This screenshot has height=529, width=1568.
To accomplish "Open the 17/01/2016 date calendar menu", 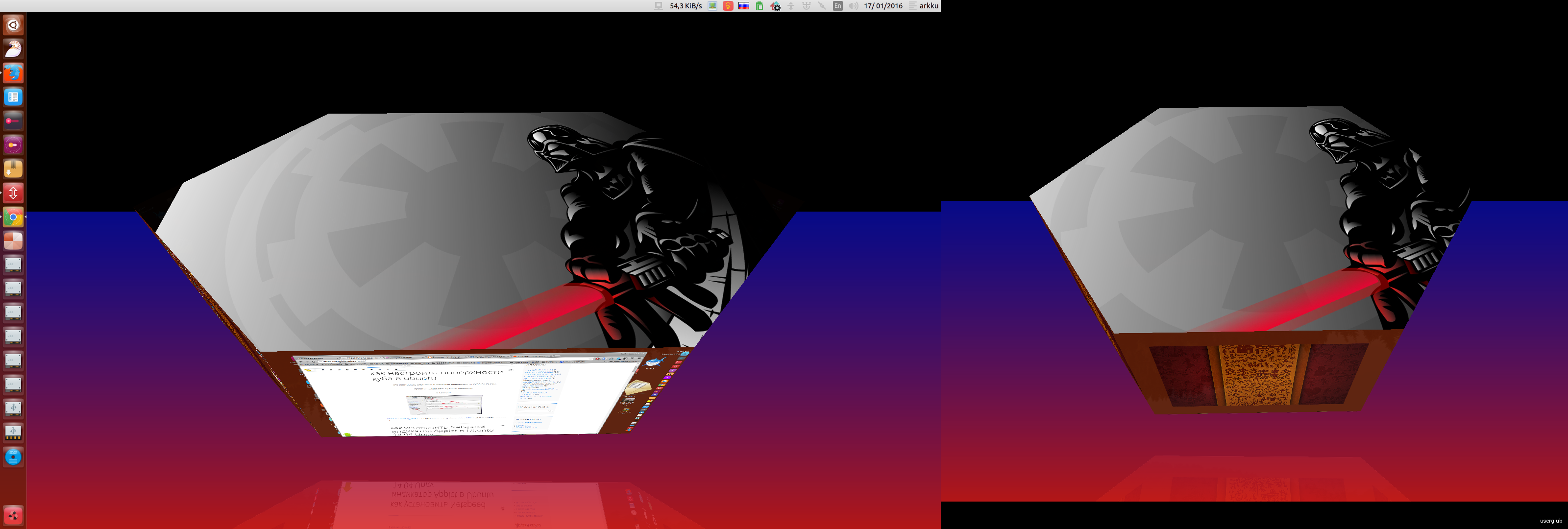I will coord(883,5).
